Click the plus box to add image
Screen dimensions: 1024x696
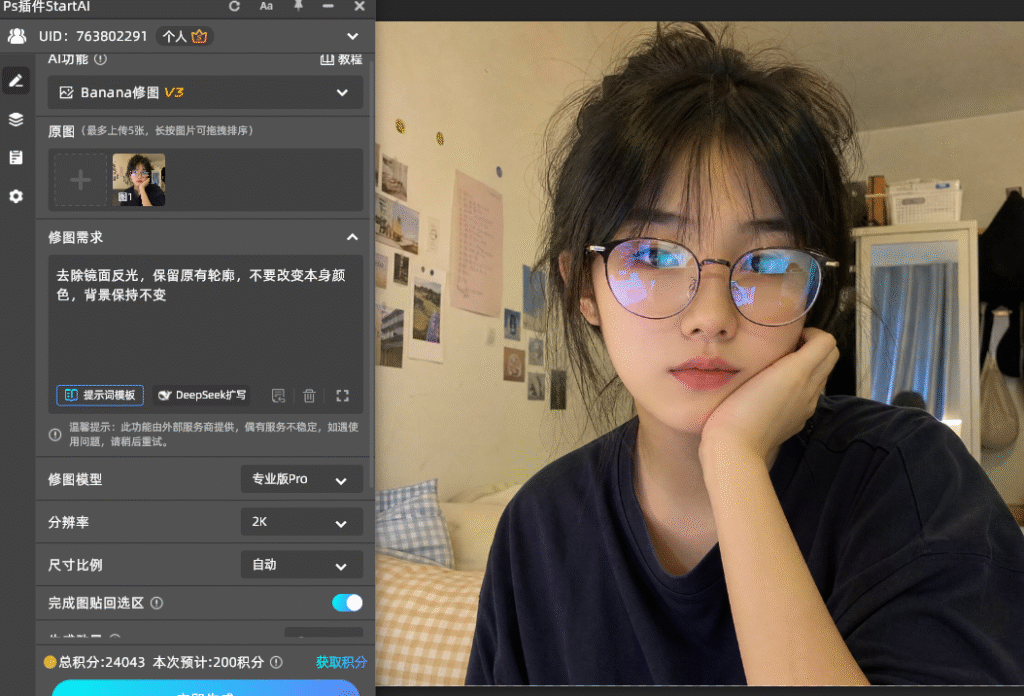[x=80, y=180]
